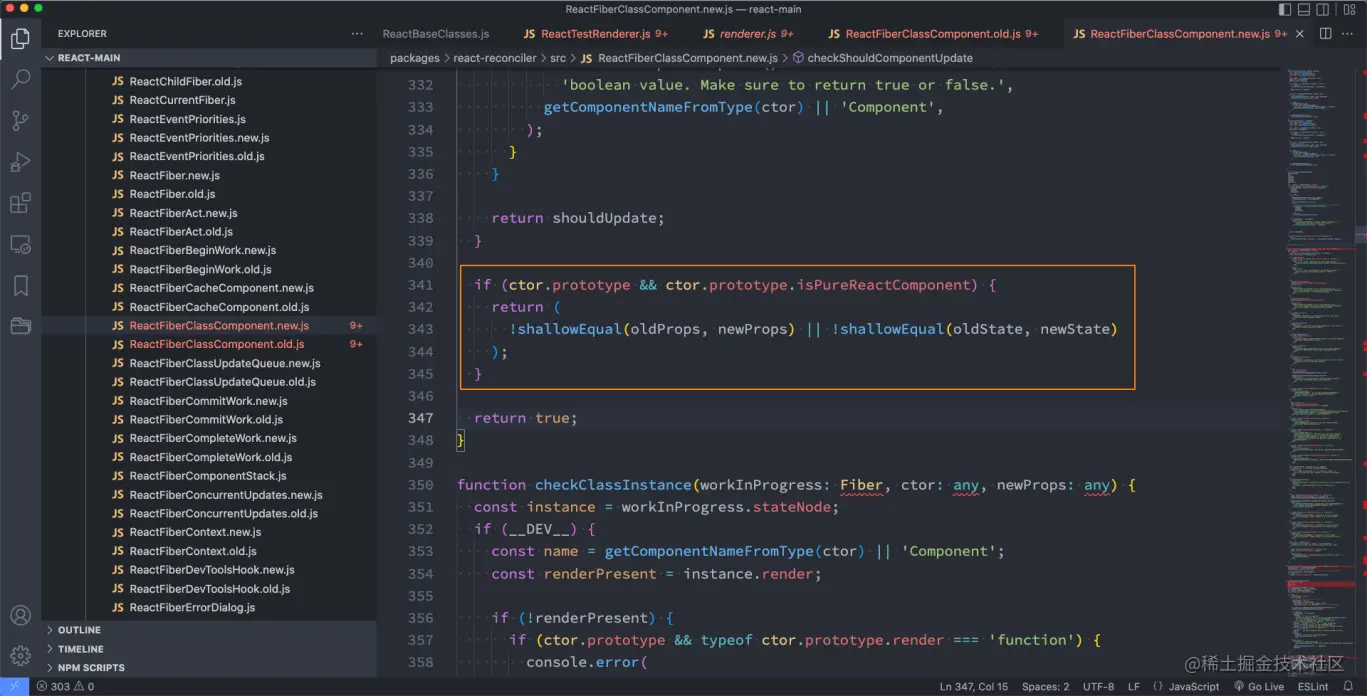Open the Accounts menu icon
Screen dimensions: 1367x696
click(20, 616)
